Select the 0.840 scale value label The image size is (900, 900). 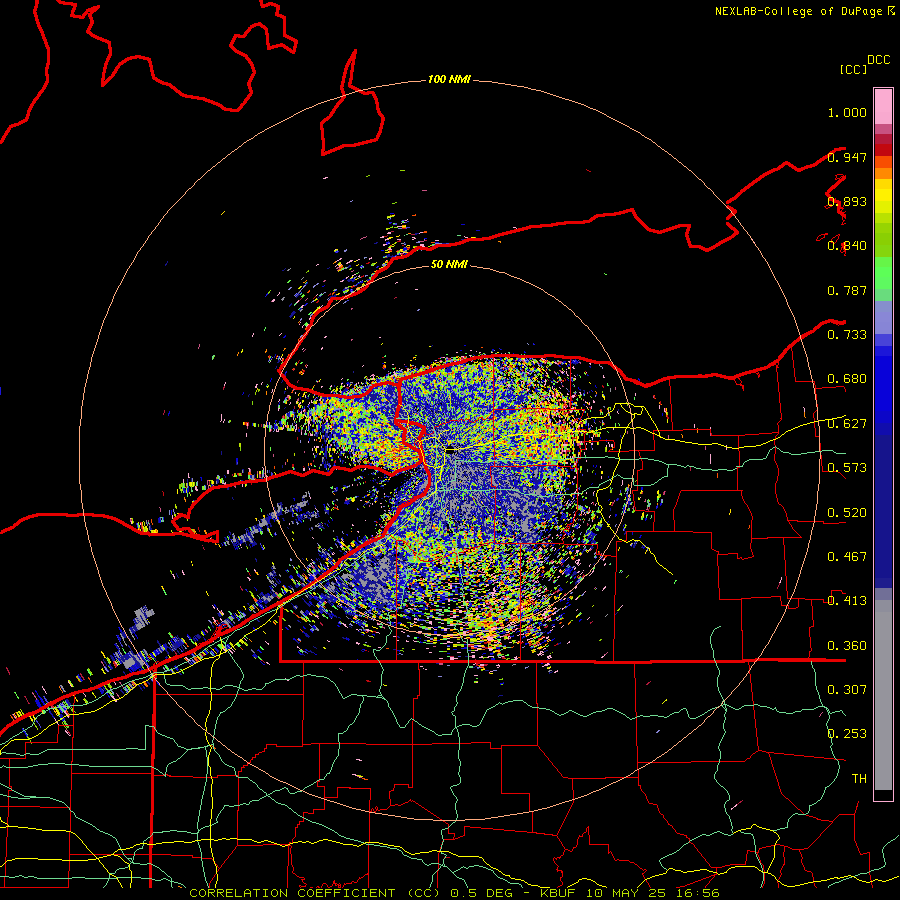click(x=847, y=246)
